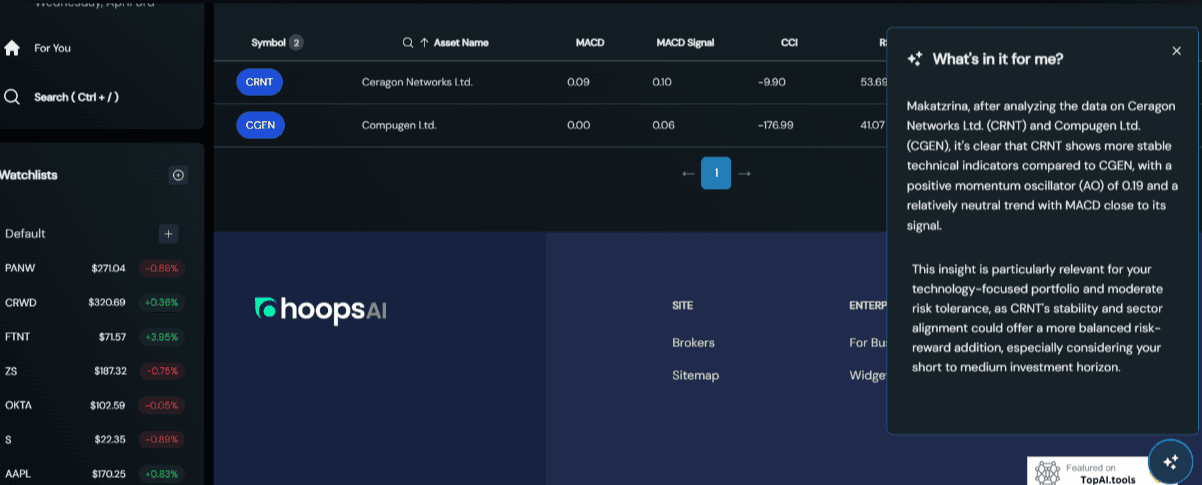The image size is (1202, 485).
Task: Go to previous page arrow
Action: (x=688, y=173)
